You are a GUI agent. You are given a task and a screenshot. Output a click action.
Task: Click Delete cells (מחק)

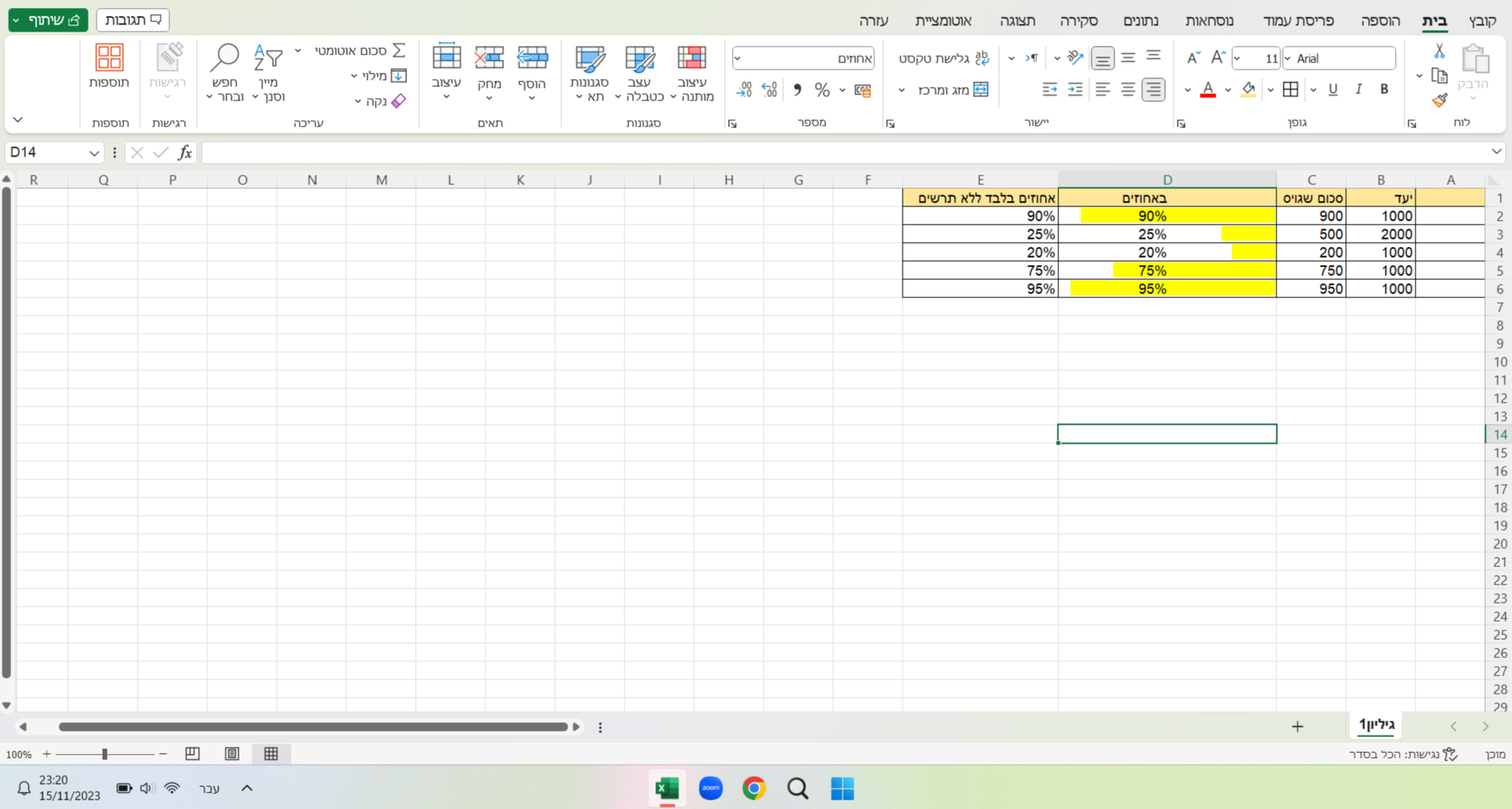pyautogui.click(x=489, y=73)
